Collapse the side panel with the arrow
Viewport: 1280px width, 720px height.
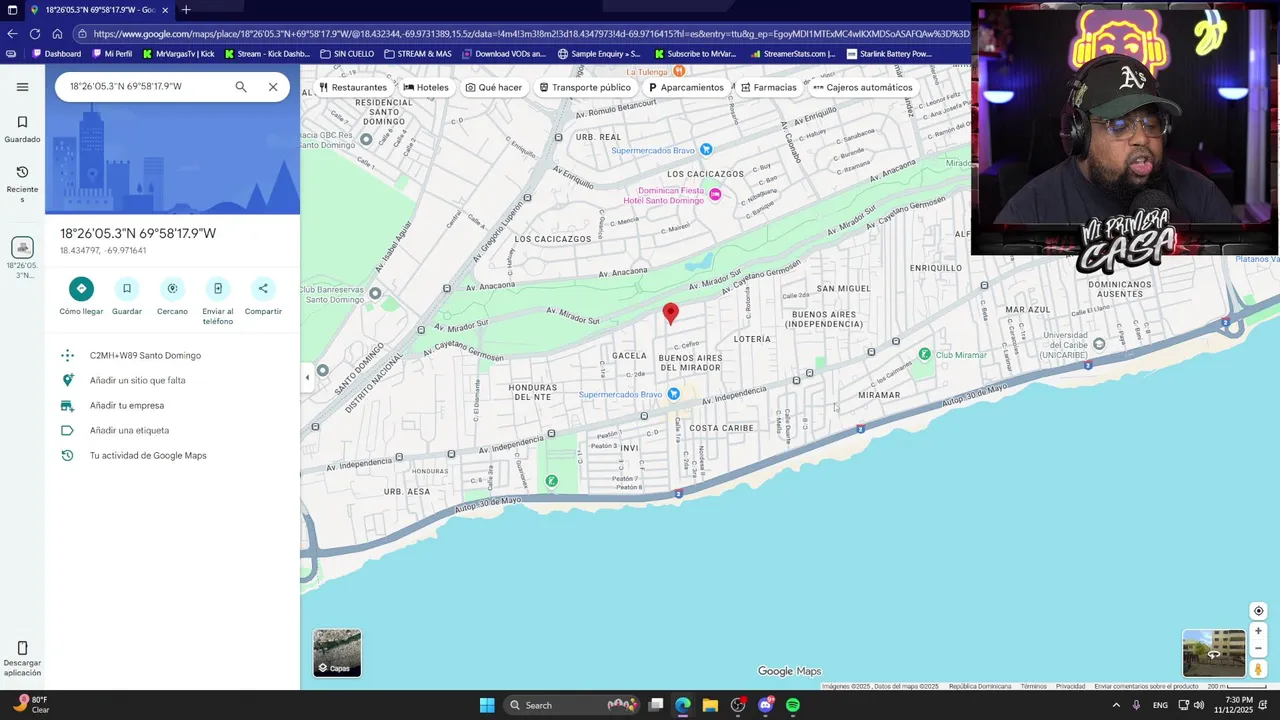[307, 378]
